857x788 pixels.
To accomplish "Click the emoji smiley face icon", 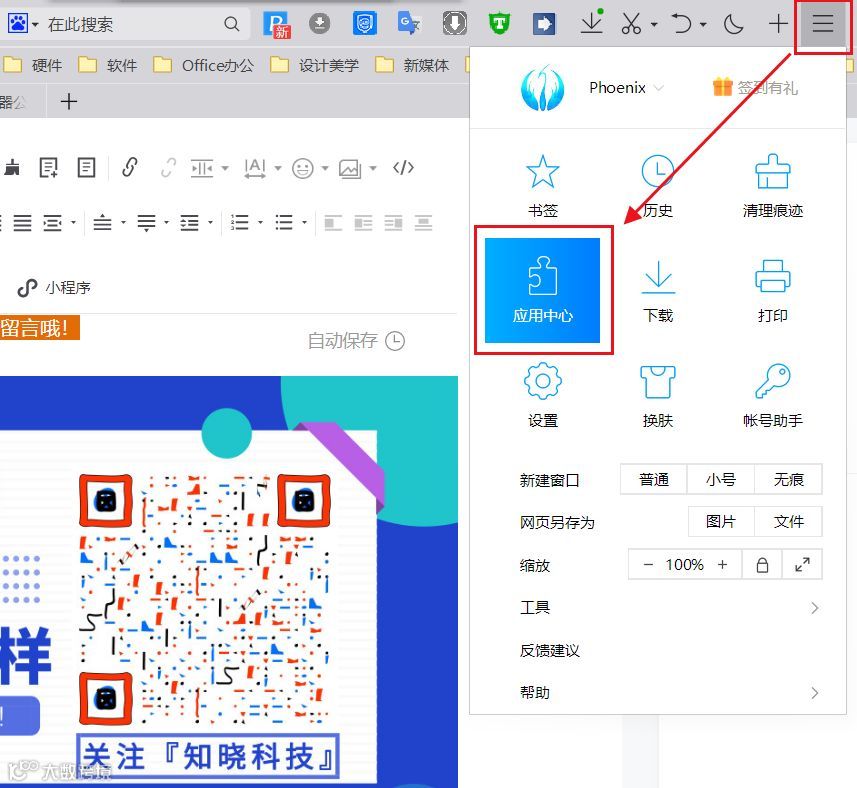I will tap(302, 168).
